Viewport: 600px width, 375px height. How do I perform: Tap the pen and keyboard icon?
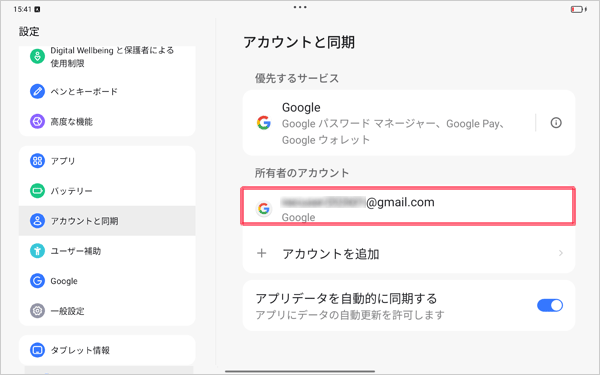click(x=37, y=91)
